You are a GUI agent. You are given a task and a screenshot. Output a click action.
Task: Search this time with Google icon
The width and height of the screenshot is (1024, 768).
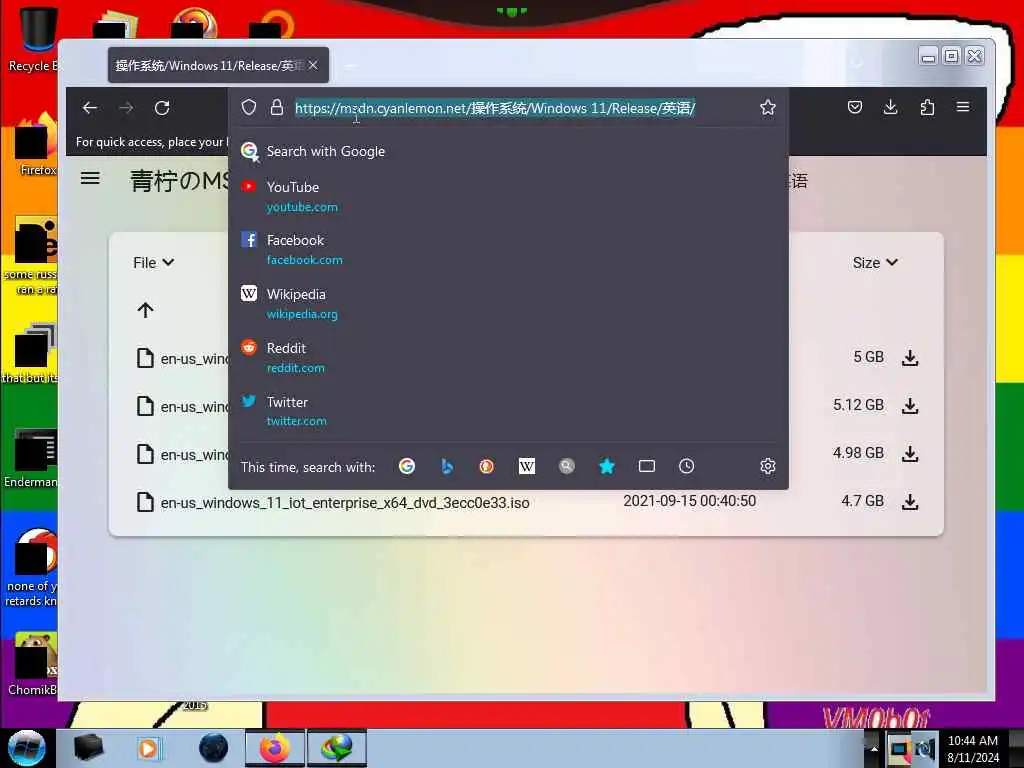[407, 466]
